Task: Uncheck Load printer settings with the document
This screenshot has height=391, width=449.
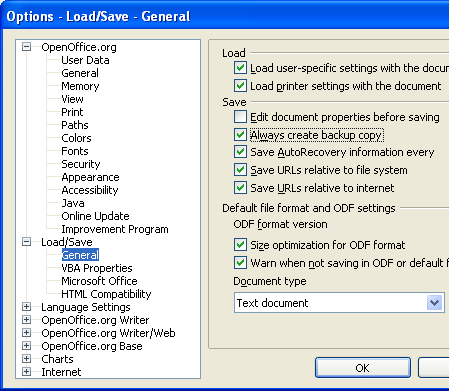Action: coord(240,86)
